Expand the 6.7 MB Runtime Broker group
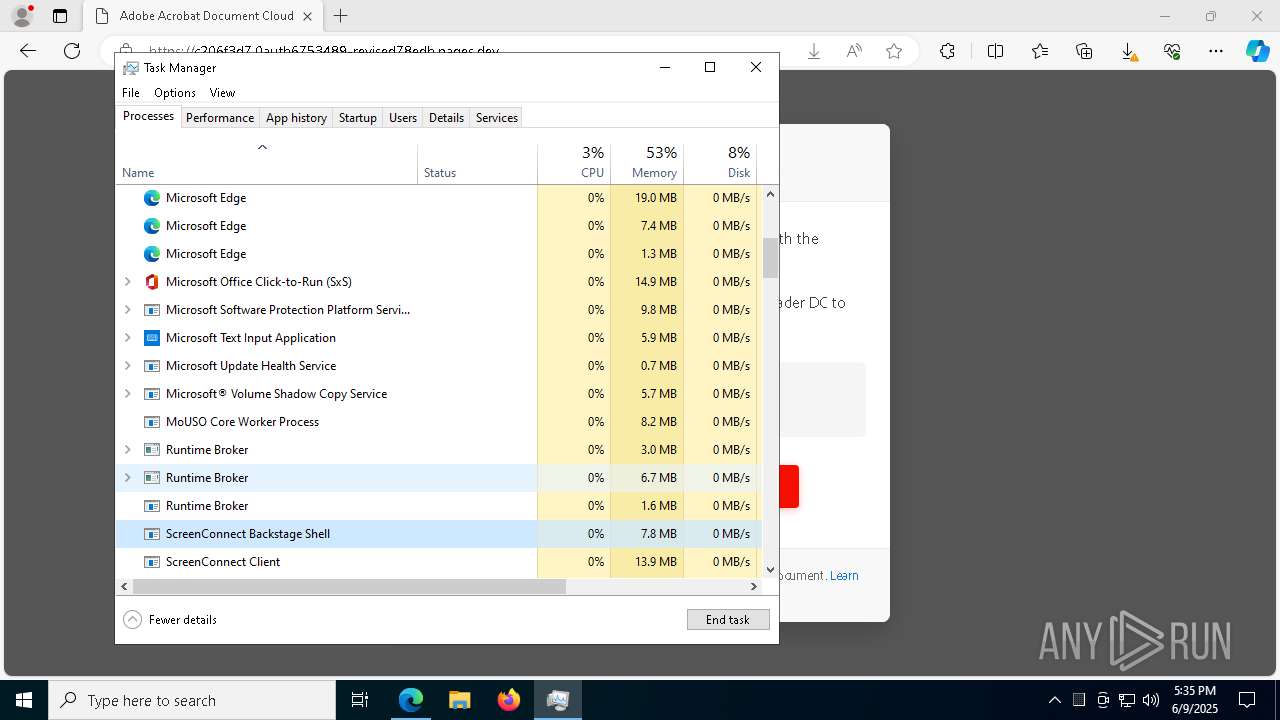The image size is (1280, 720). pos(127,478)
